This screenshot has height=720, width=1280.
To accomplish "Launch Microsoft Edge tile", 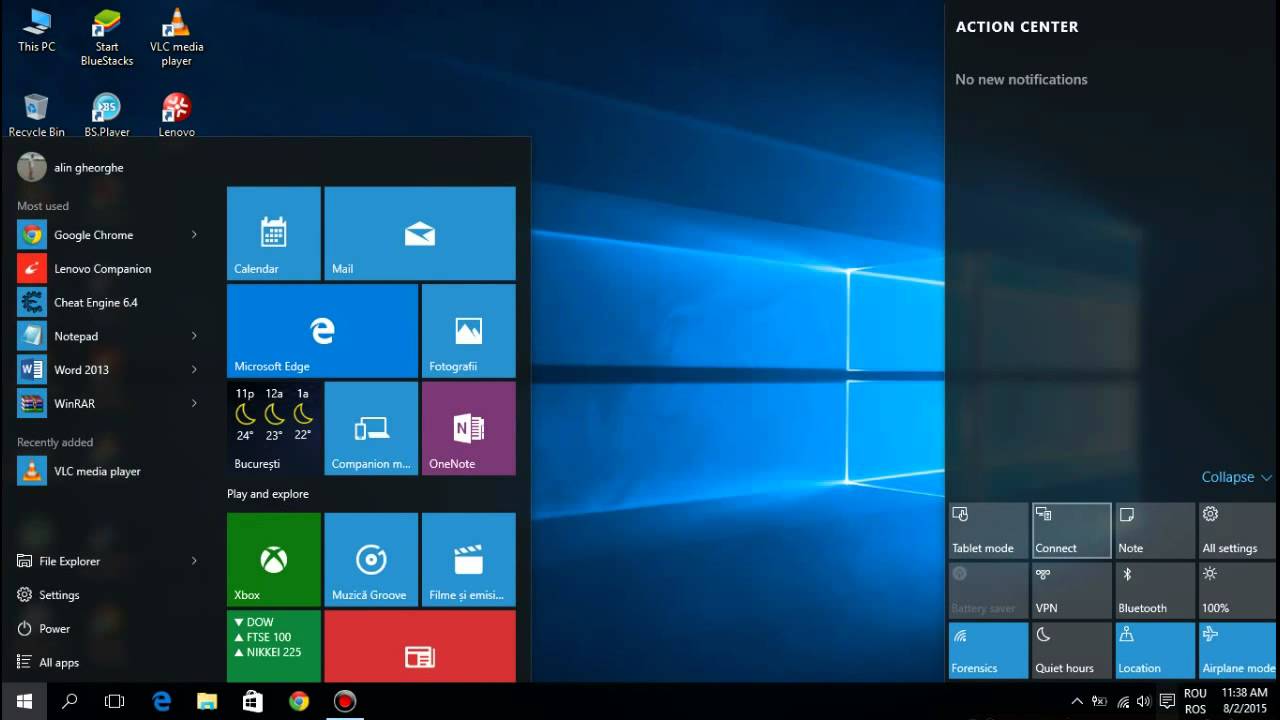I will click(322, 331).
